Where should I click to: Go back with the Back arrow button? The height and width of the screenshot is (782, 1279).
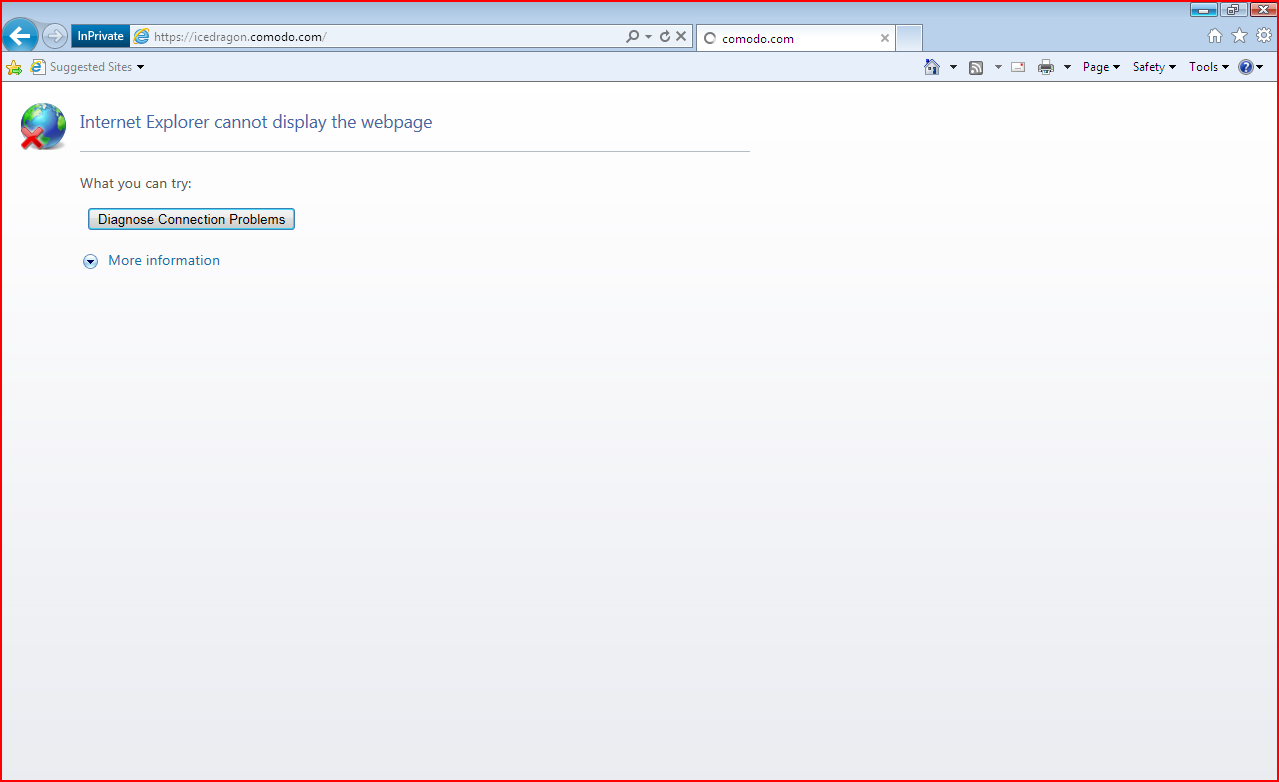pos(20,37)
